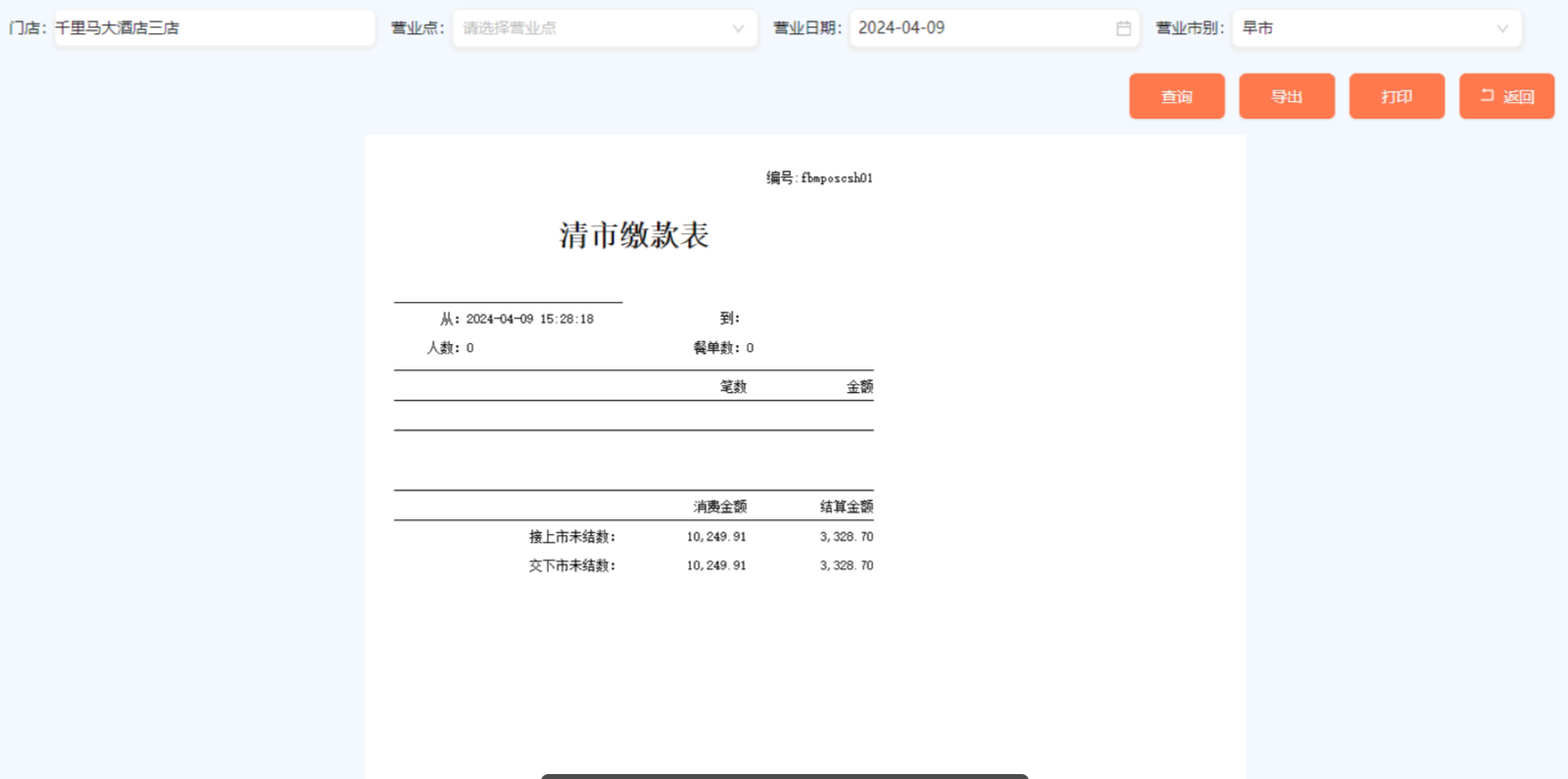1568x779 pixels.
Task: Click the 营业日期 field showing 2024-04-09
Action: [x=980, y=28]
